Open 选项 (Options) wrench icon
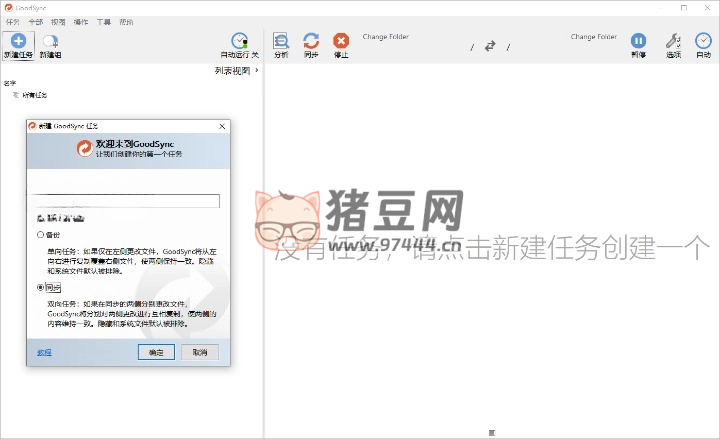Viewport: 720px width, 439px height. pos(673,41)
